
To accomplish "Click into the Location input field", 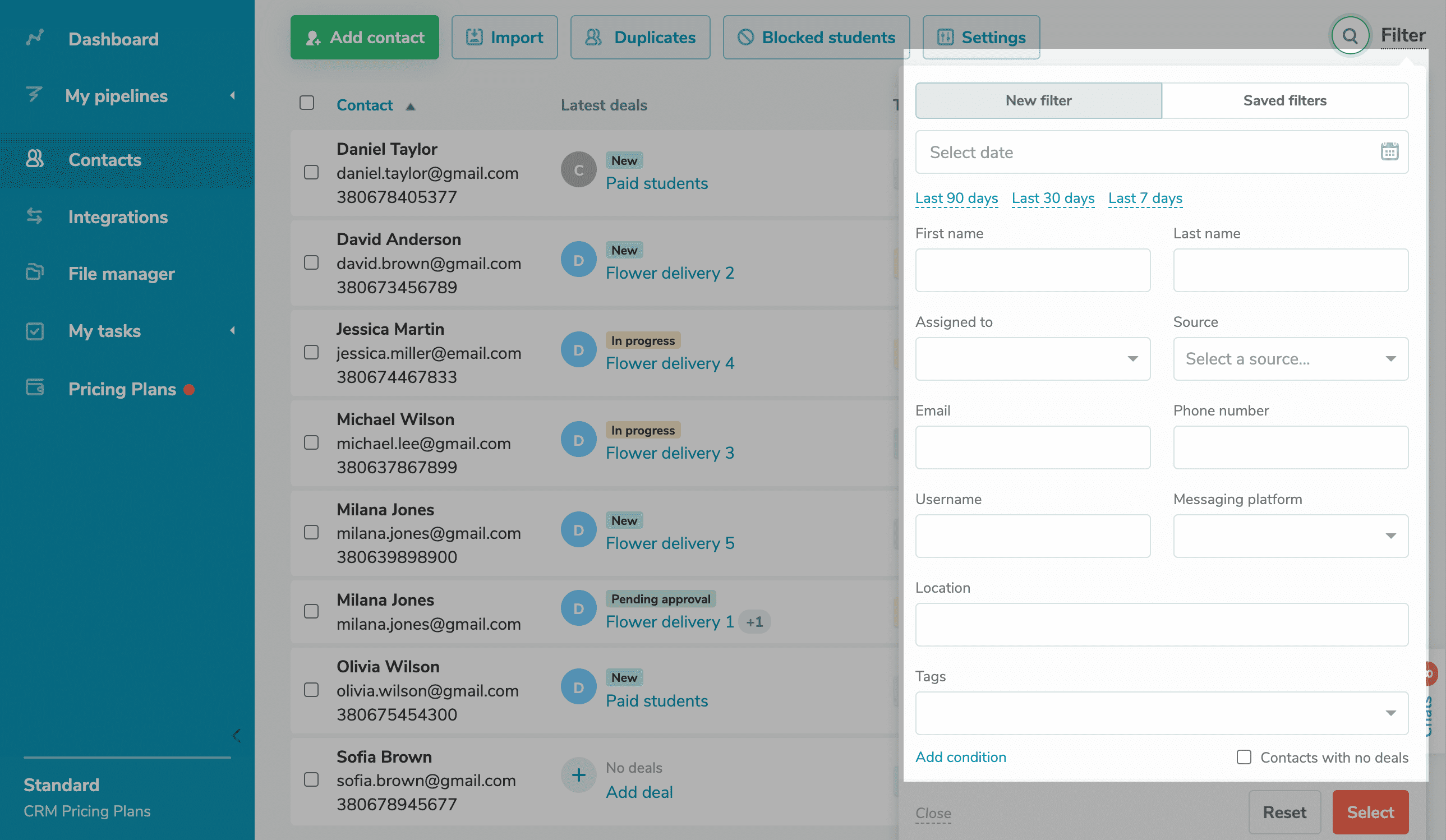I will tap(1161, 624).
